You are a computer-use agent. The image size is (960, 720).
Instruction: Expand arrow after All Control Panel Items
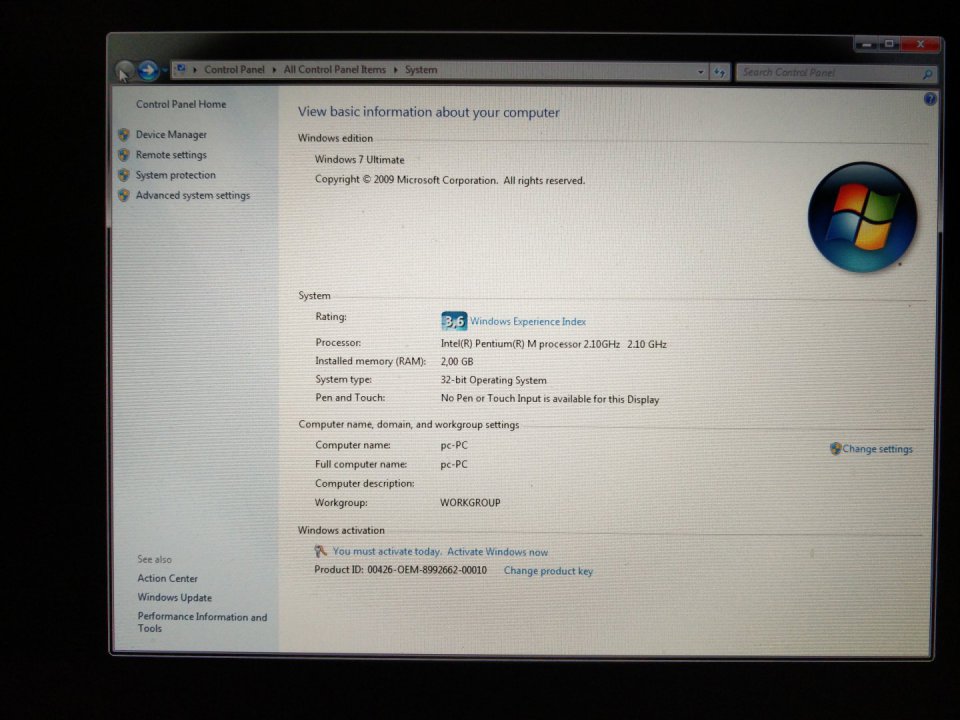[396, 70]
